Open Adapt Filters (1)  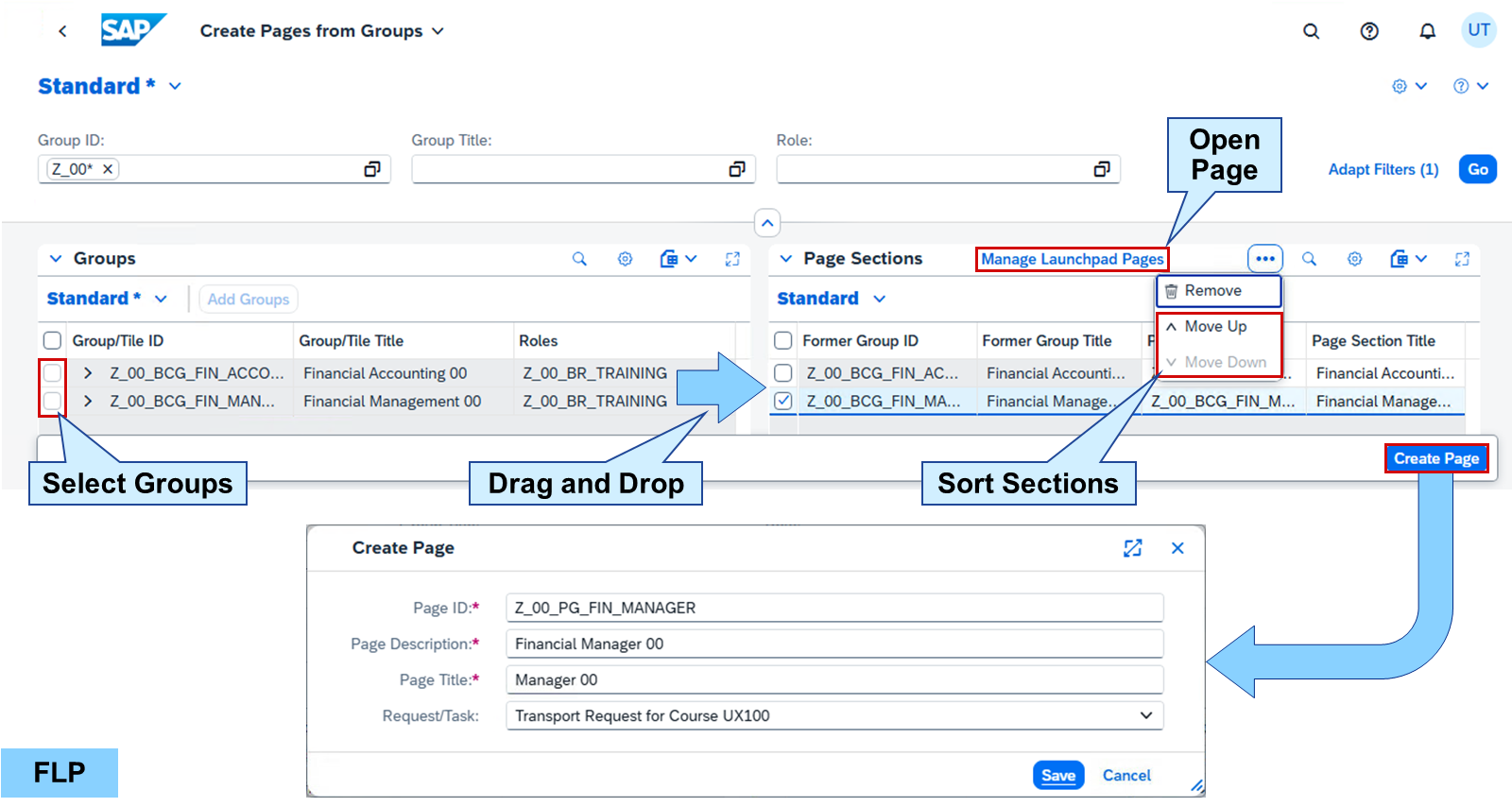point(1383,169)
